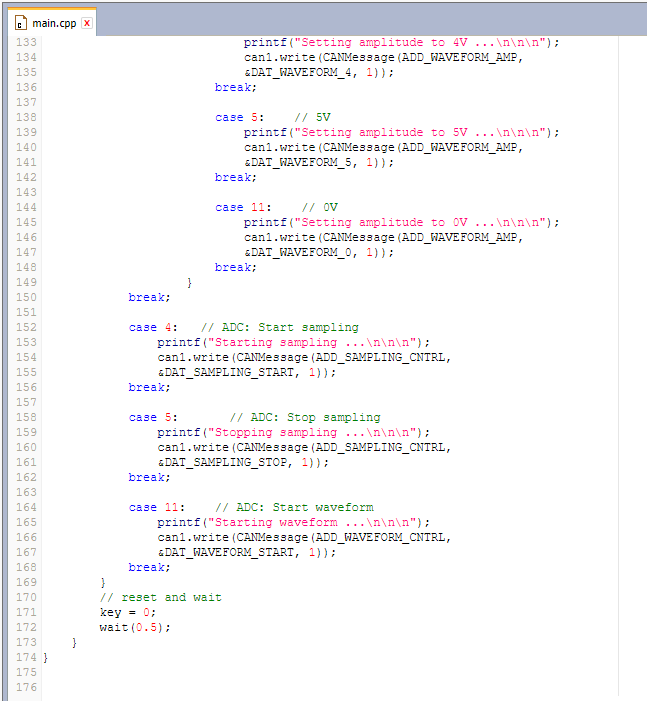Click line number 174 in the gutter
Viewport: 647px width, 701px height.
point(26,657)
